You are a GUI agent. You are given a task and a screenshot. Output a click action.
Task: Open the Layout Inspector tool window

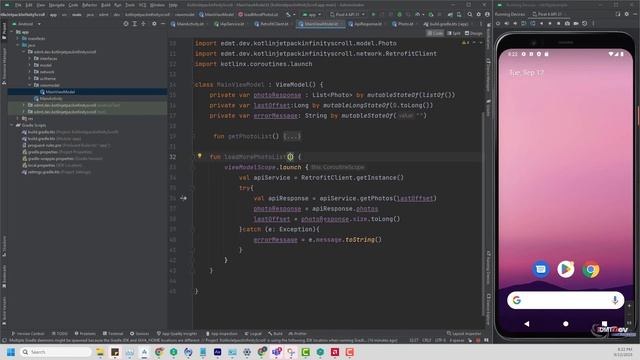point(464,333)
